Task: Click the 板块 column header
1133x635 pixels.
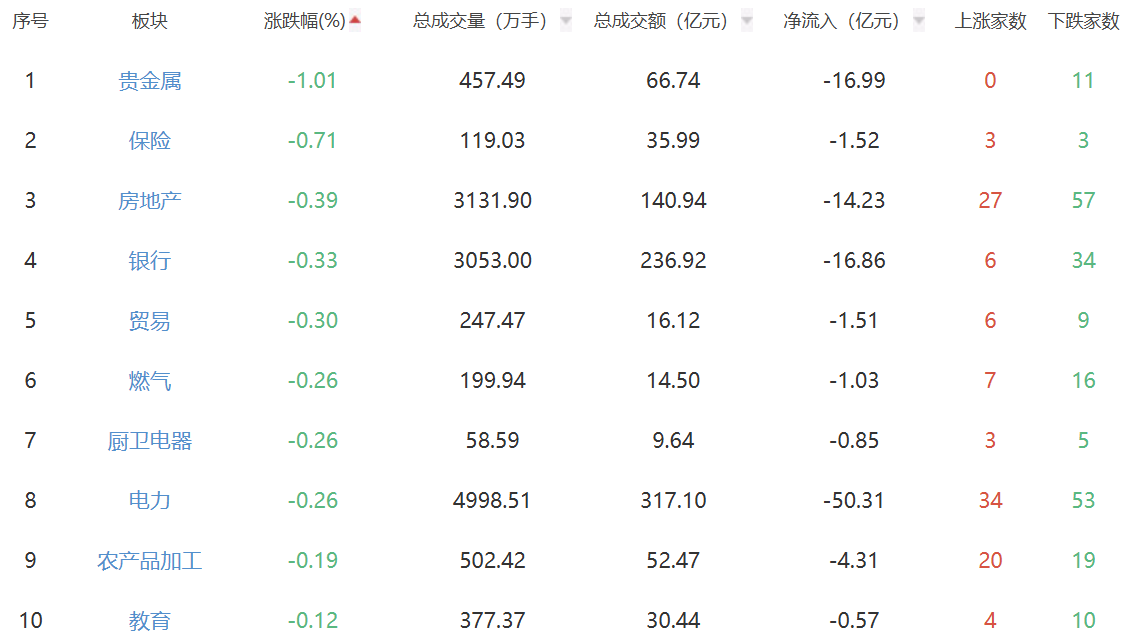Action: tap(150, 21)
